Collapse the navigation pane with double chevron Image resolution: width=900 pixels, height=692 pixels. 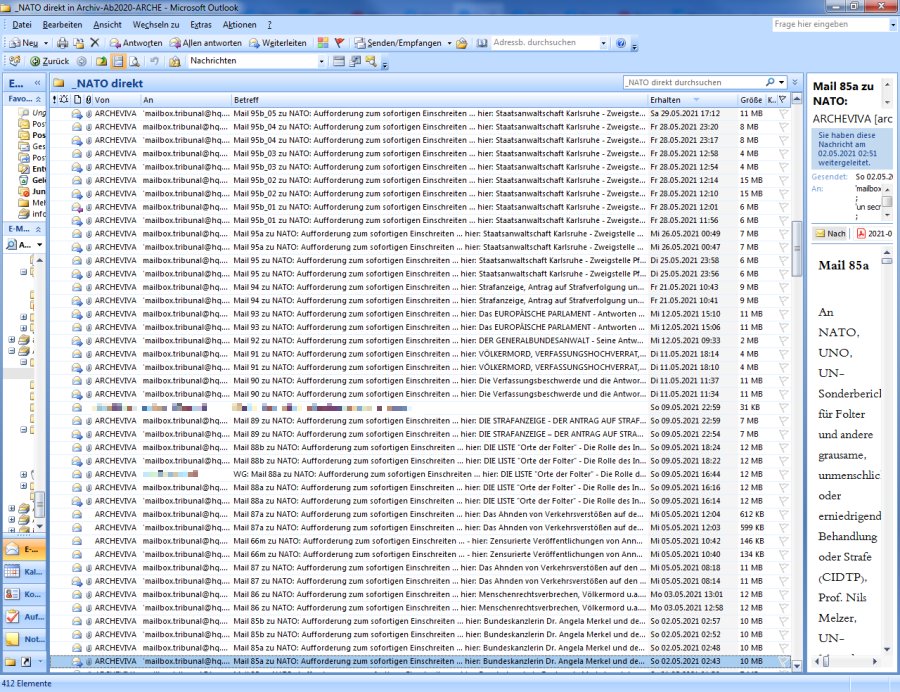(x=38, y=83)
